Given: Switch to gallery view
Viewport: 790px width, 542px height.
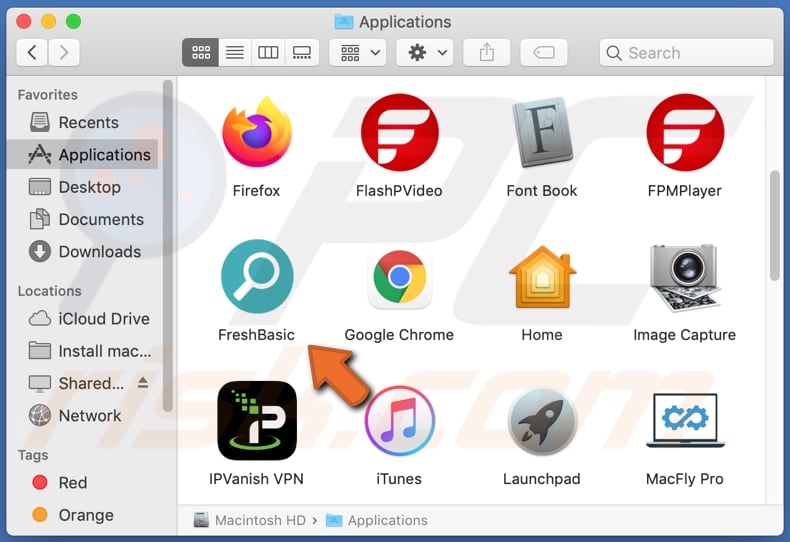Looking at the screenshot, I should click(302, 52).
